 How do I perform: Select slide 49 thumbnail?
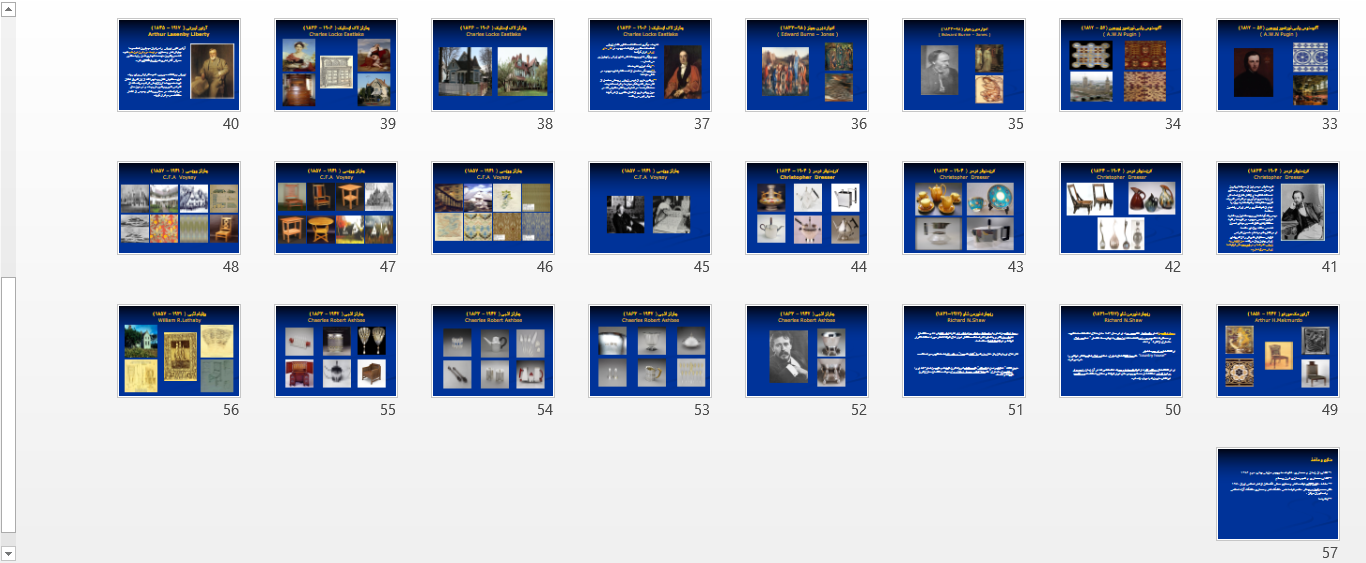[x=1277, y=351]
